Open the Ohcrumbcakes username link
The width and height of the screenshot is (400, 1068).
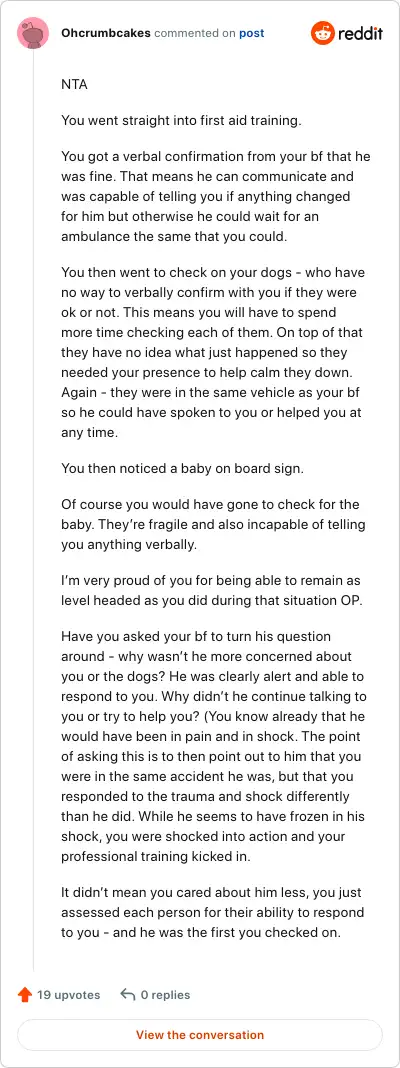click(x=106, y=33)
